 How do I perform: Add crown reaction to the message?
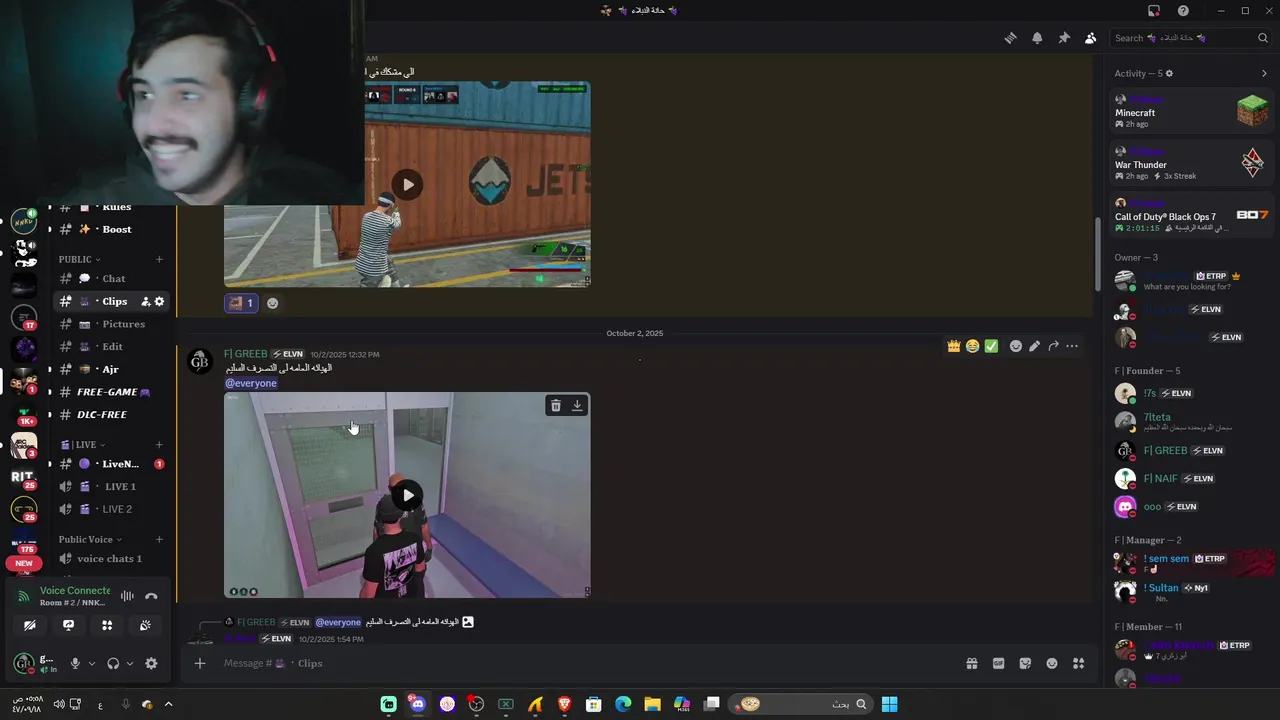(x=954, y=346)
